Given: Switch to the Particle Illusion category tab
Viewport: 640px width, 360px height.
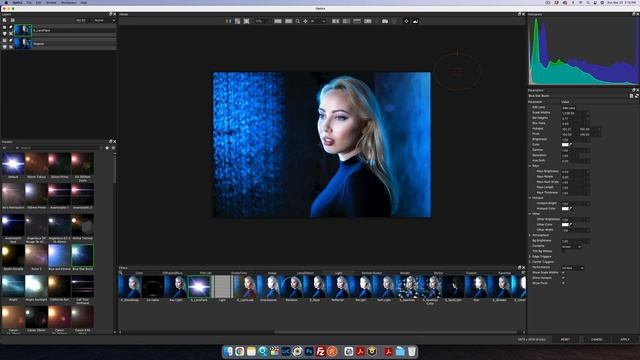Looking at the screenshot, I should pyautogui.click(x=371, y=273).
